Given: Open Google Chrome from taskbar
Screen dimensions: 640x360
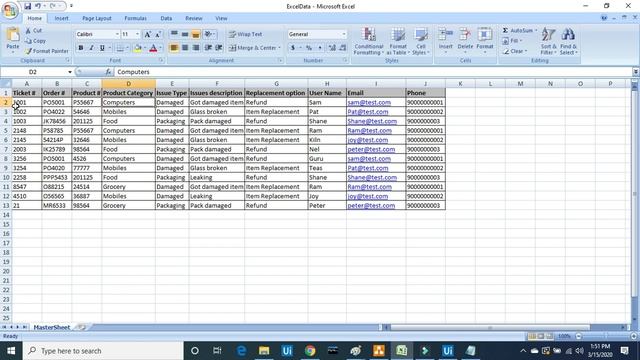Looking at the screenshot, I should pyautogui.click(x=310, y=351).
